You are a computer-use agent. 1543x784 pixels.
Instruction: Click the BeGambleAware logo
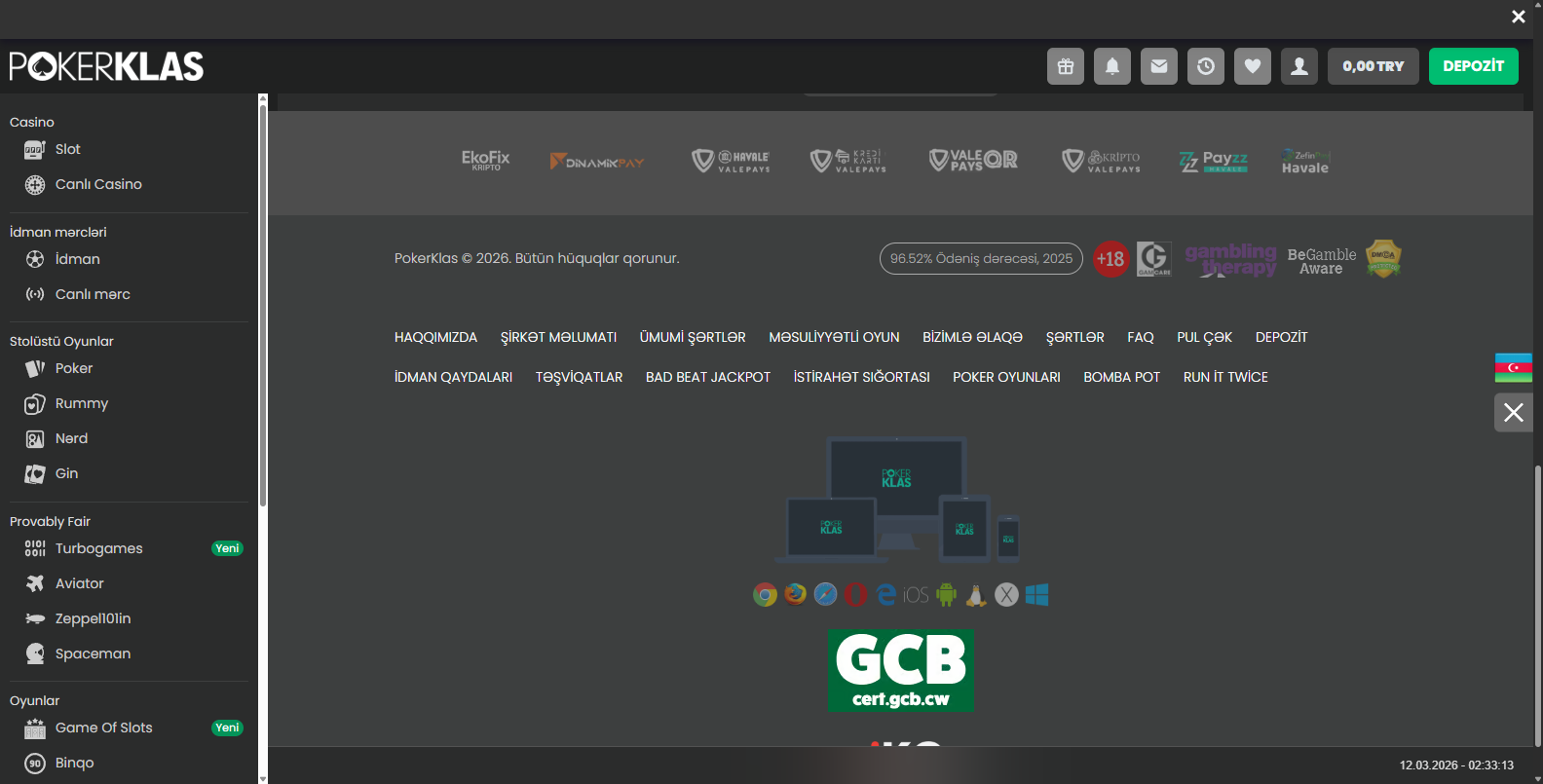point(1321,260)
